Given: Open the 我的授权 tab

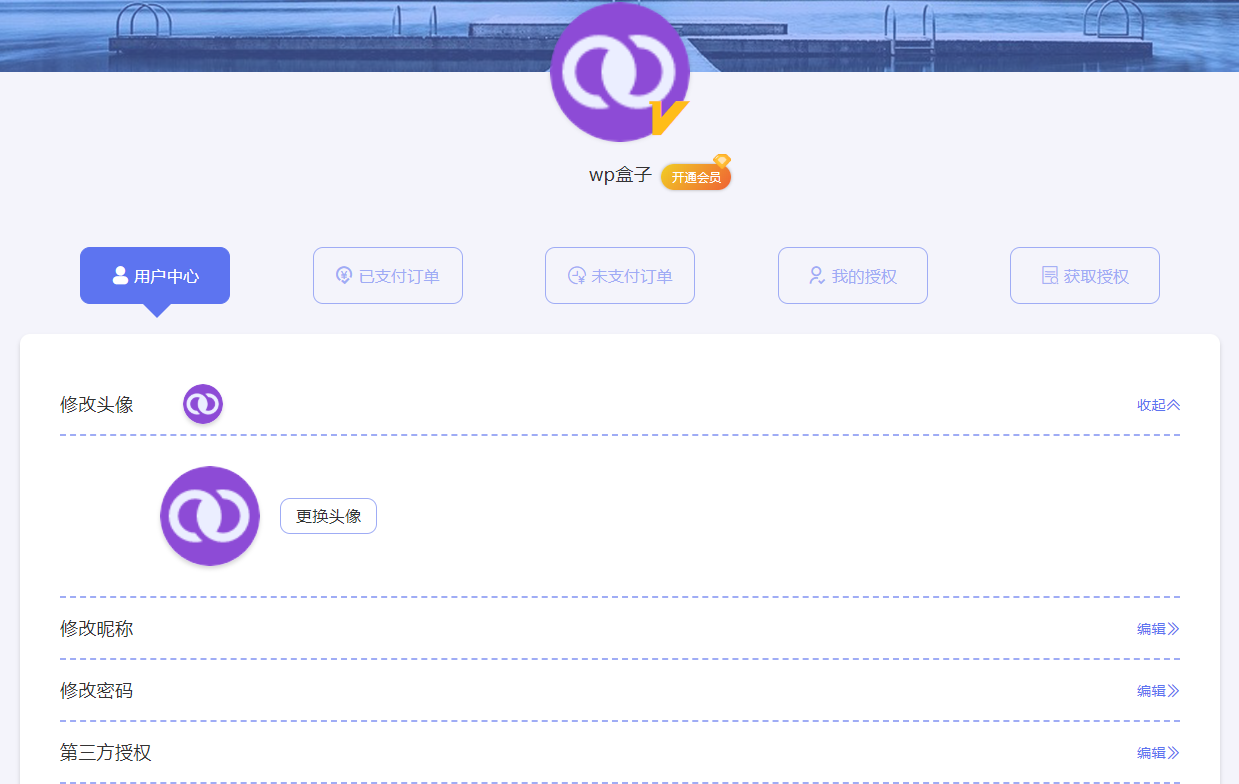Looking at the screenshot, I should click(x=852, y=275).
